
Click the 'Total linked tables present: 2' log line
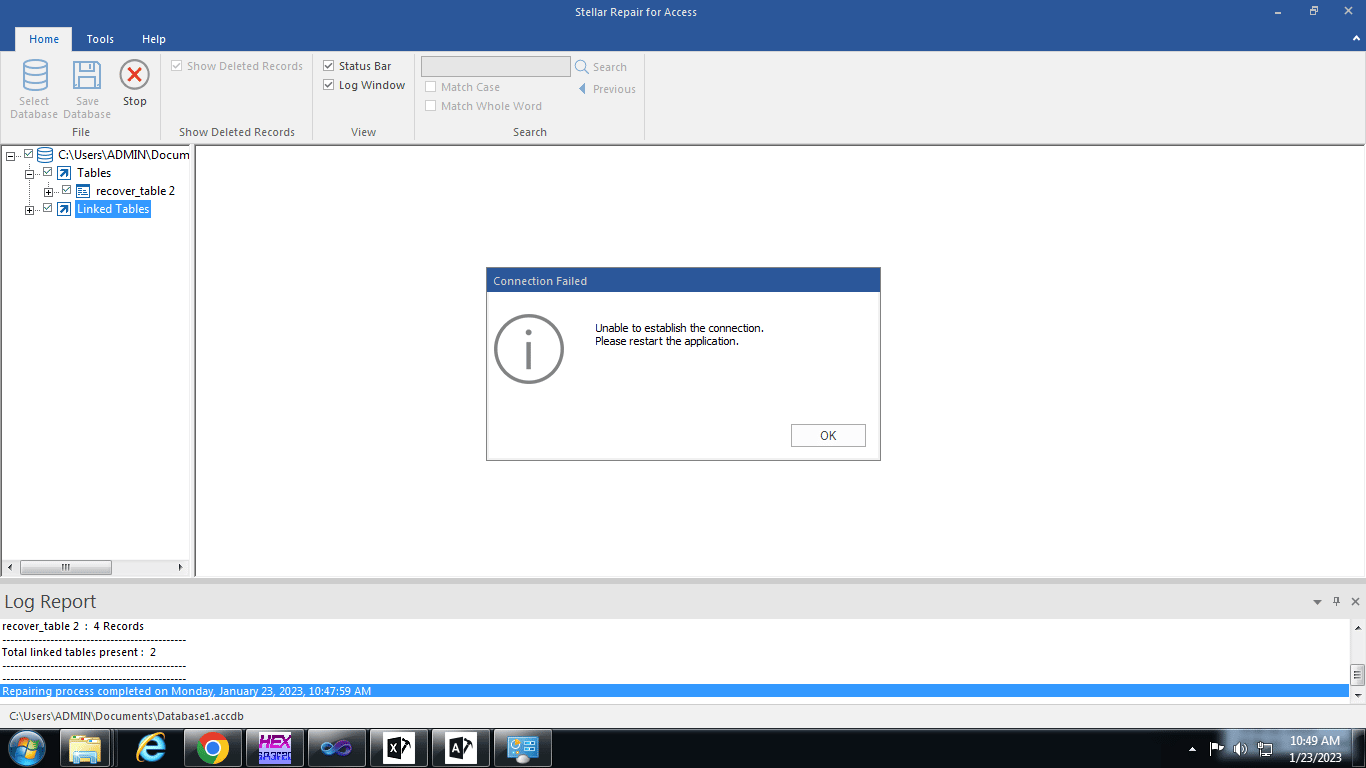[x=79, y=652]
